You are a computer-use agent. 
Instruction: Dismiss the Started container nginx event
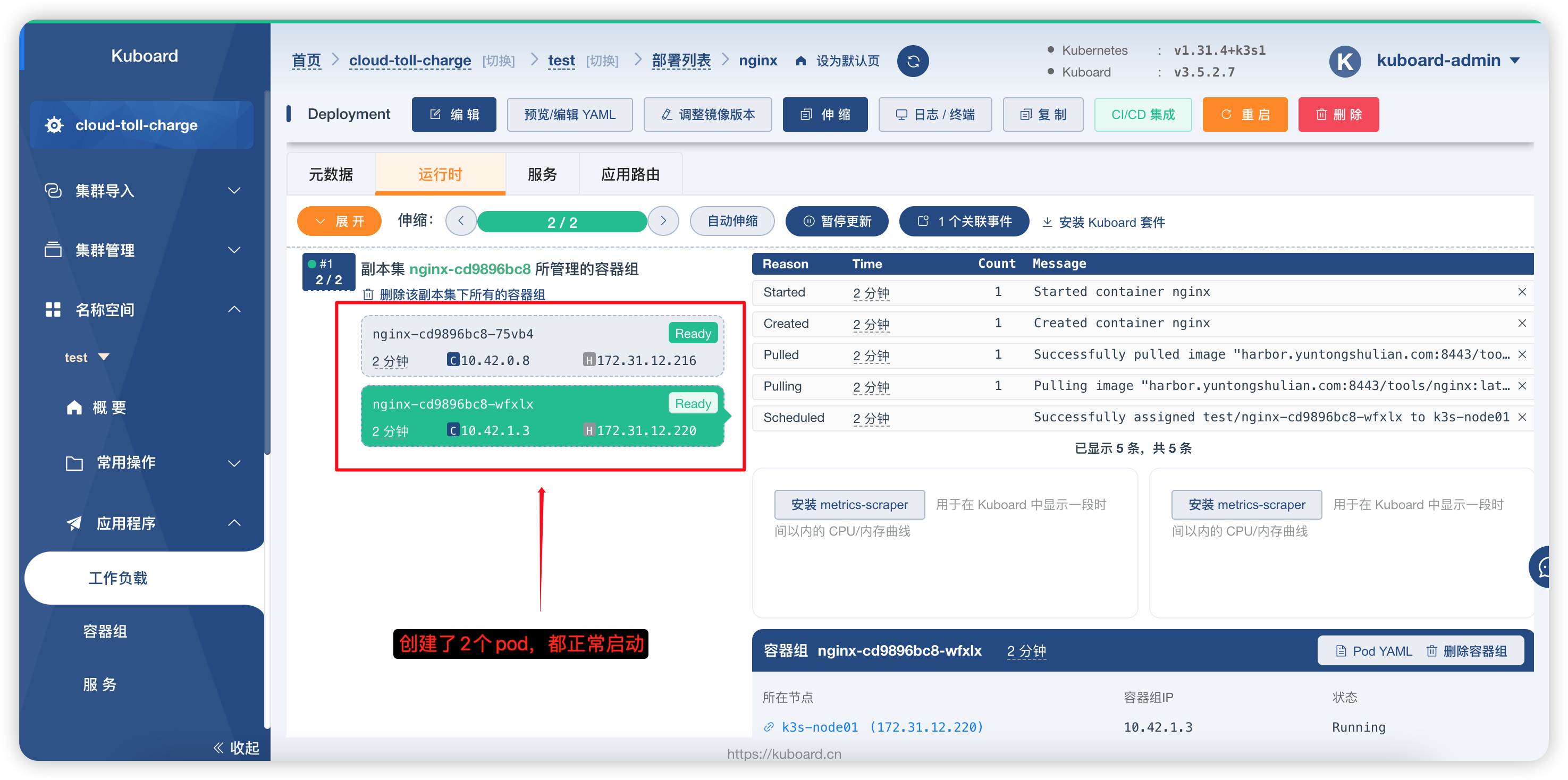click(x=1522, y=292)
